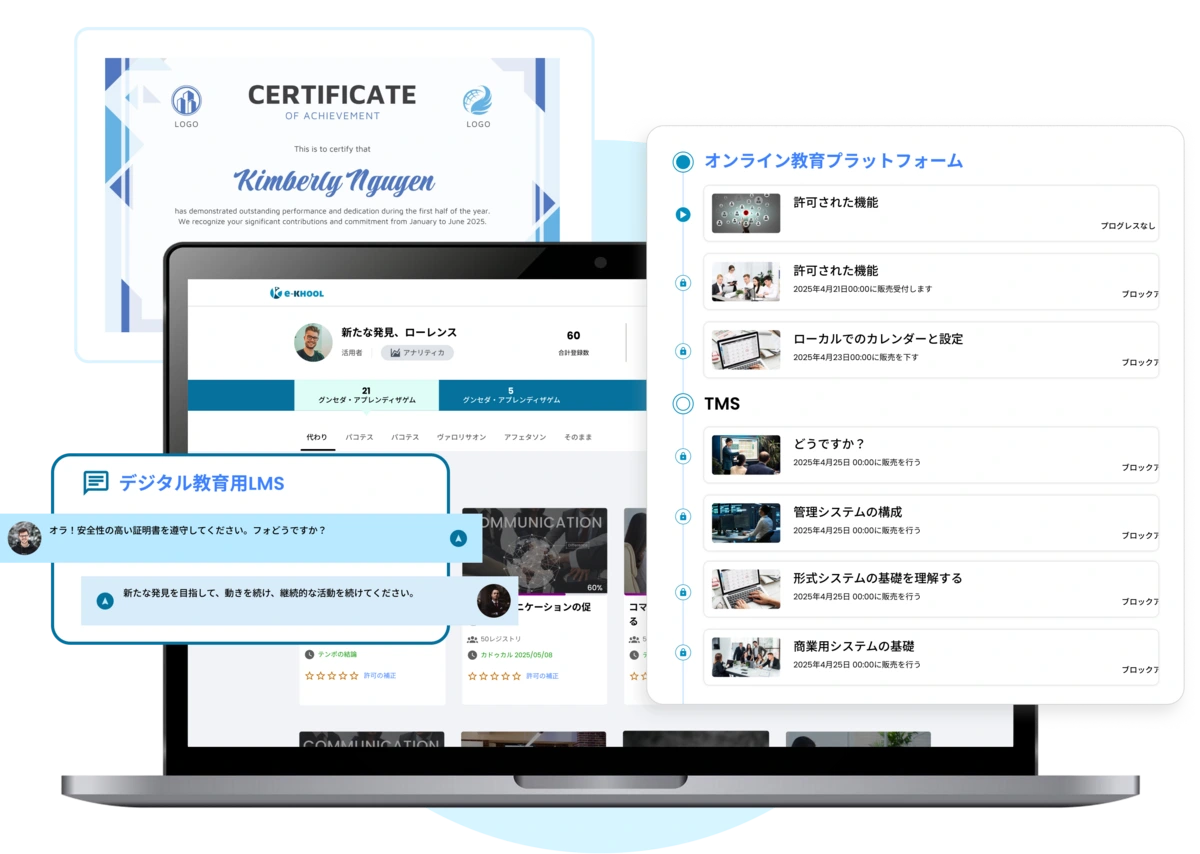Toggle the lock on ローカルでのカレンダーと設定 item

tap(684, 348)
